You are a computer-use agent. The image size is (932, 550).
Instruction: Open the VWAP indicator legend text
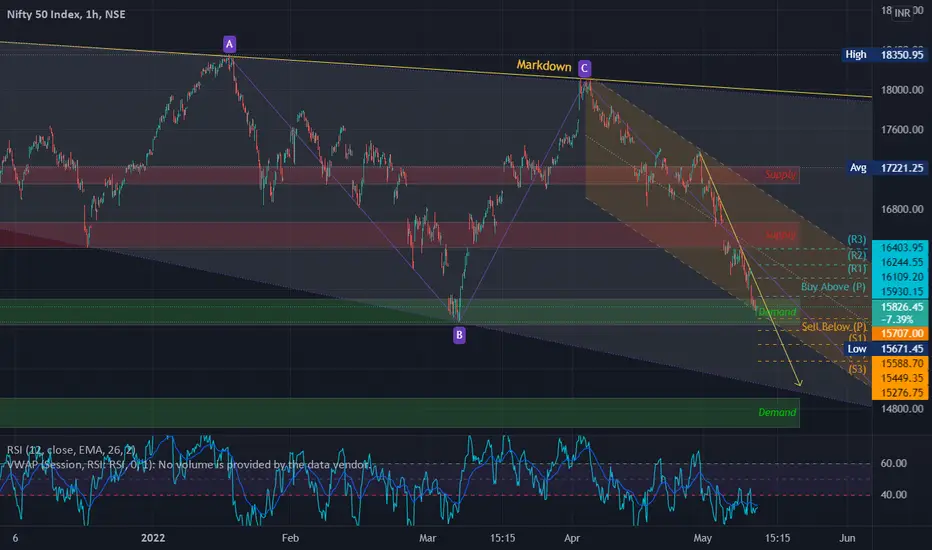(x=188, y=464)
